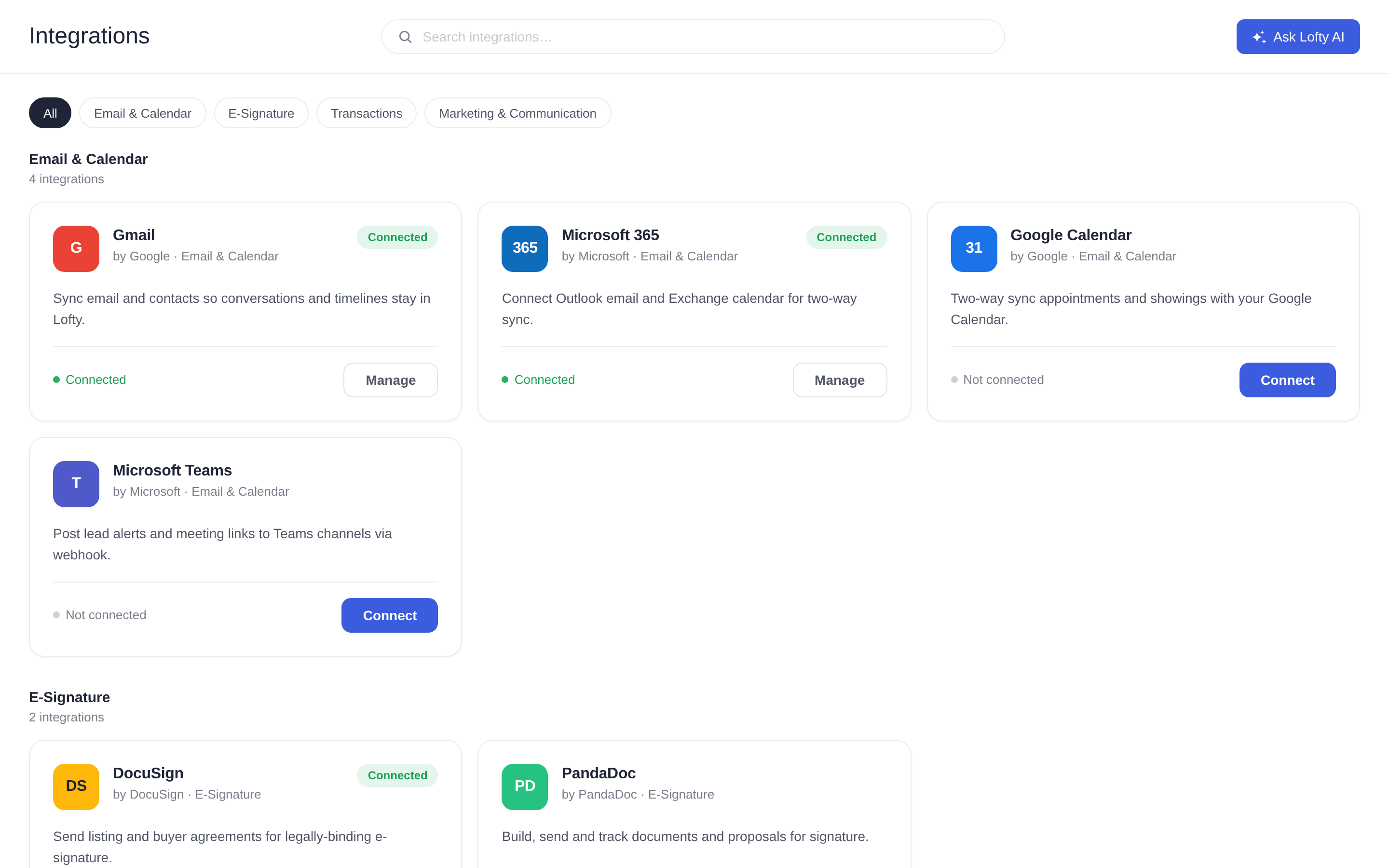The image size is (1389, 868).
Task: Click Google Calendar's Not connected status
Action: [x=1003, y=380]
